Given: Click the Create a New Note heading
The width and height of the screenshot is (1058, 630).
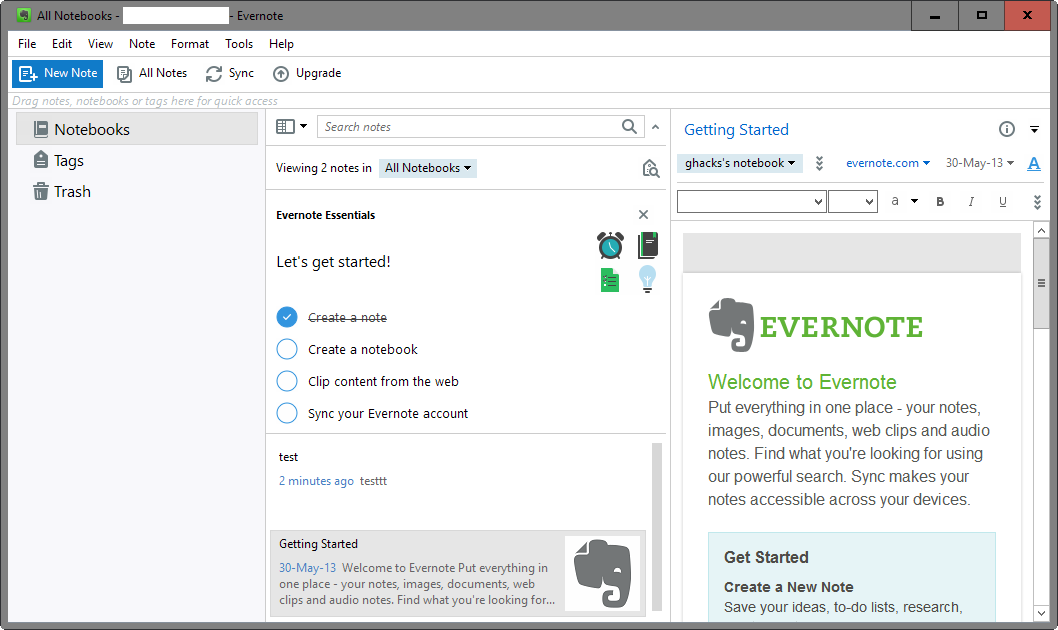Looking at the screenshot, I should [x=788, y=587].
